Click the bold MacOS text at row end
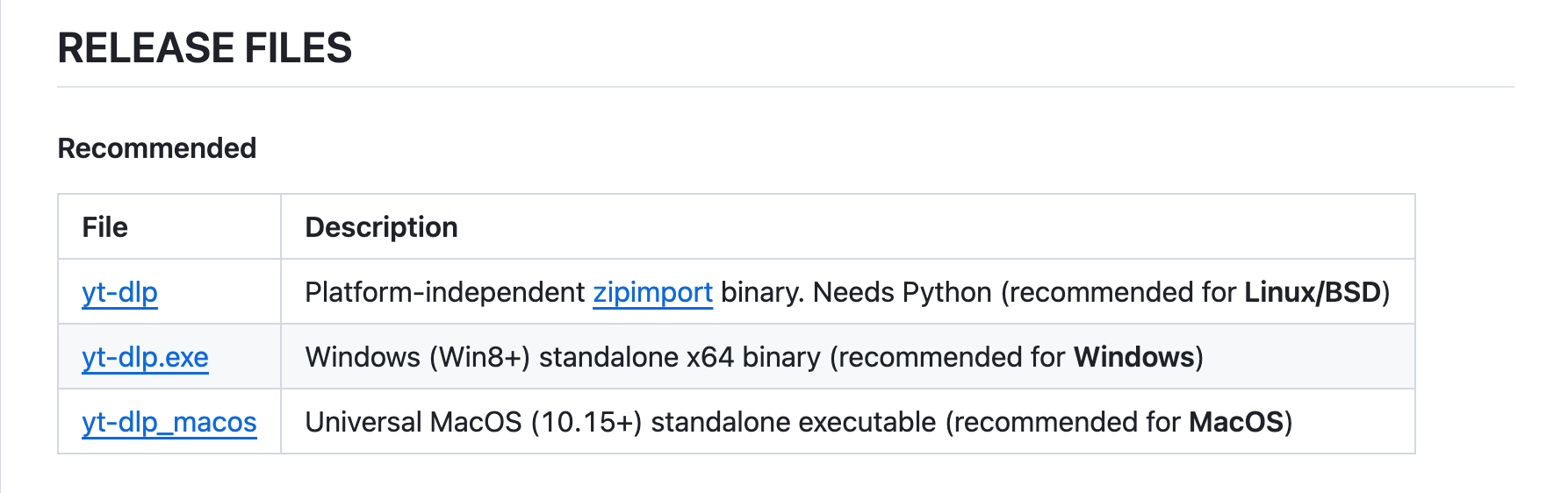This screenshot has width=1568, height=493. [x=1236, y=422]
